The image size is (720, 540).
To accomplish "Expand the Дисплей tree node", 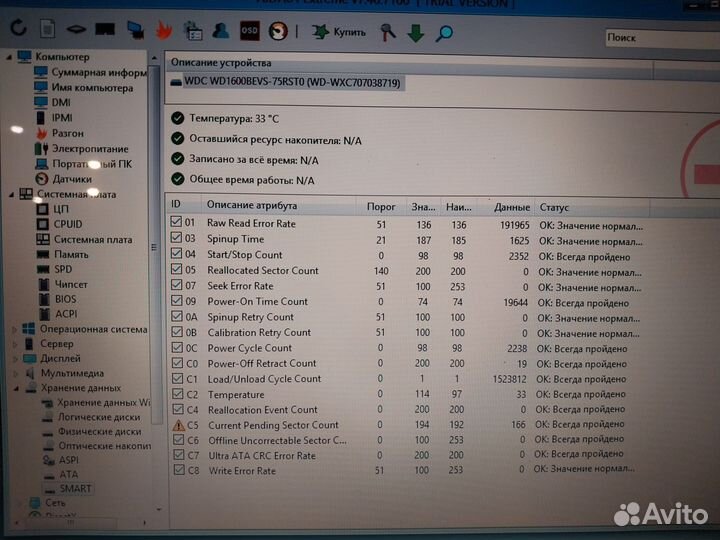I will coord(16,359).
